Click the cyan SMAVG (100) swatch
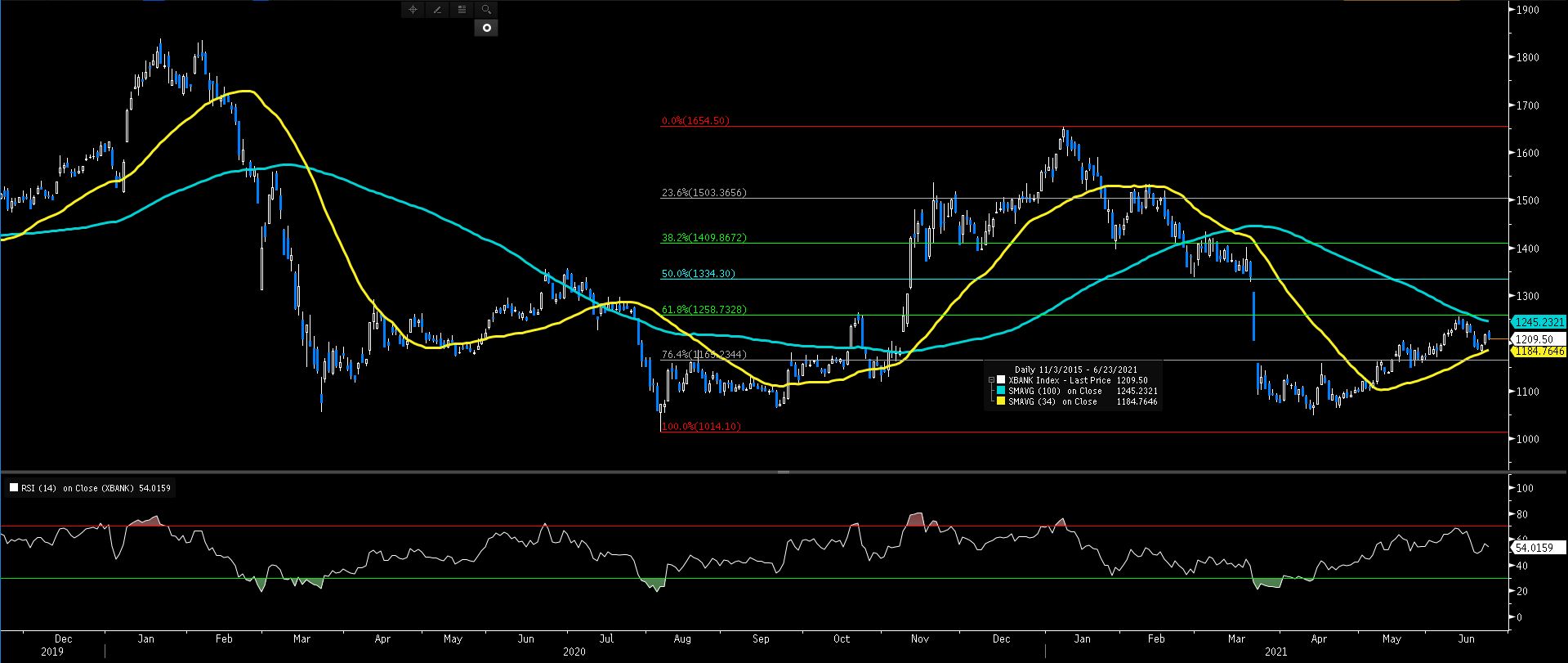The height and width of the screenshot is (663, 1568). point(1001,391)
